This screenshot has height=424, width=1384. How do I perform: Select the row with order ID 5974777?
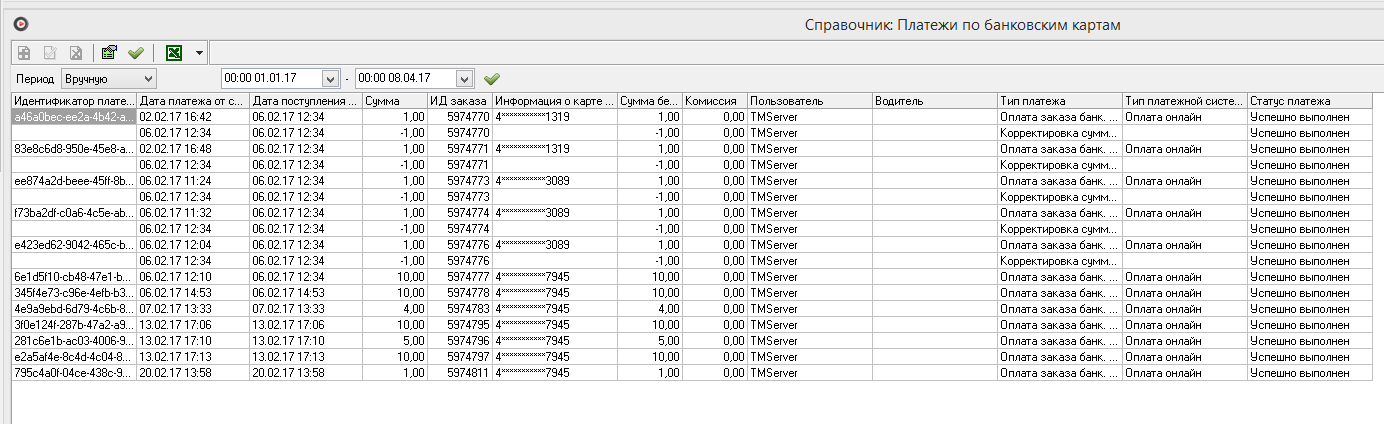point(460,277)
